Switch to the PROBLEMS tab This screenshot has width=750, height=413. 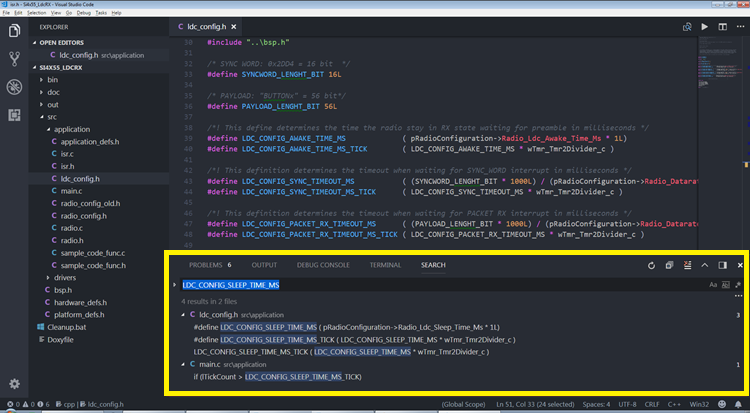pos(205,265)
